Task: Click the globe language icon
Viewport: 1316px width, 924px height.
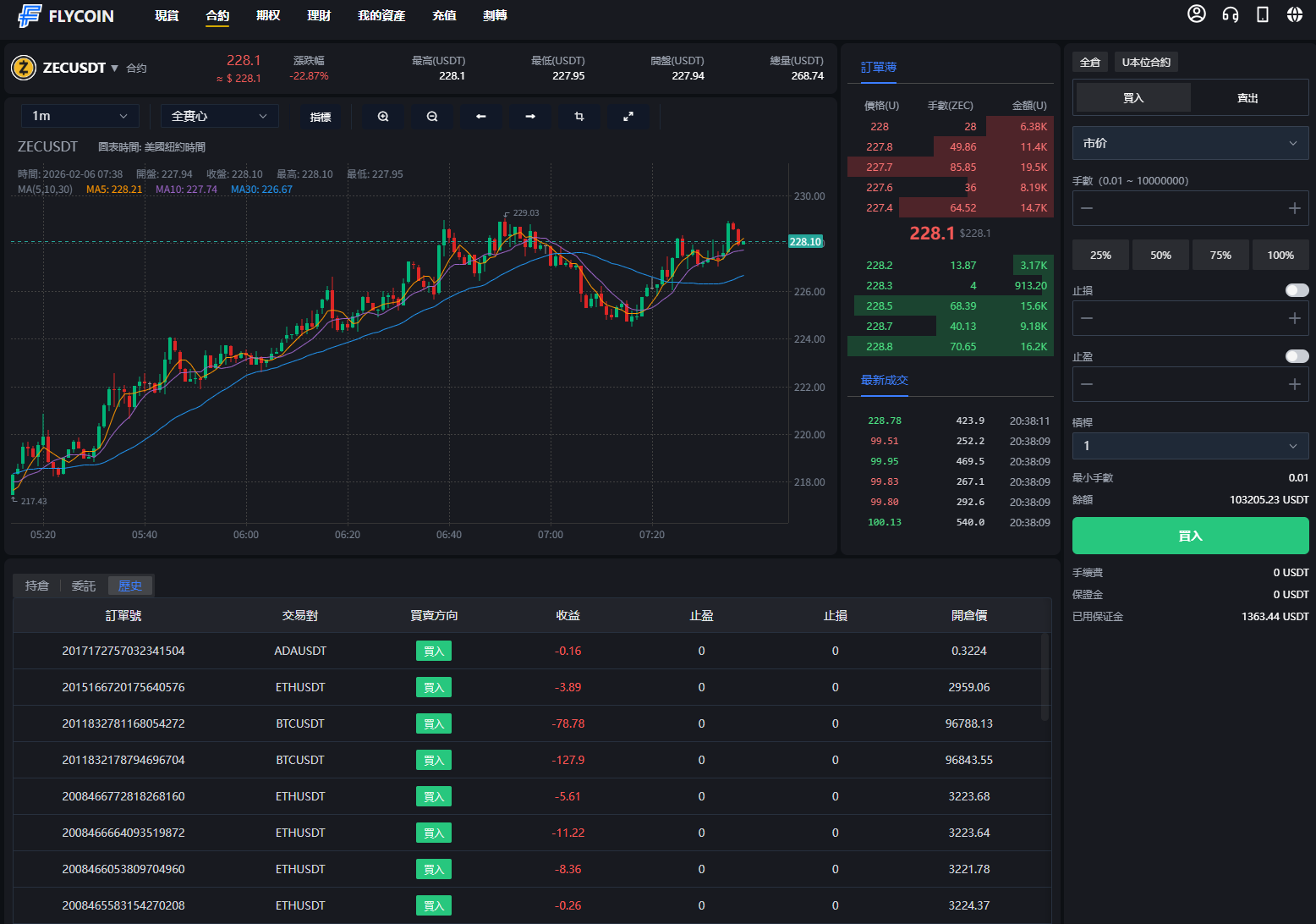Action: 1294,14
